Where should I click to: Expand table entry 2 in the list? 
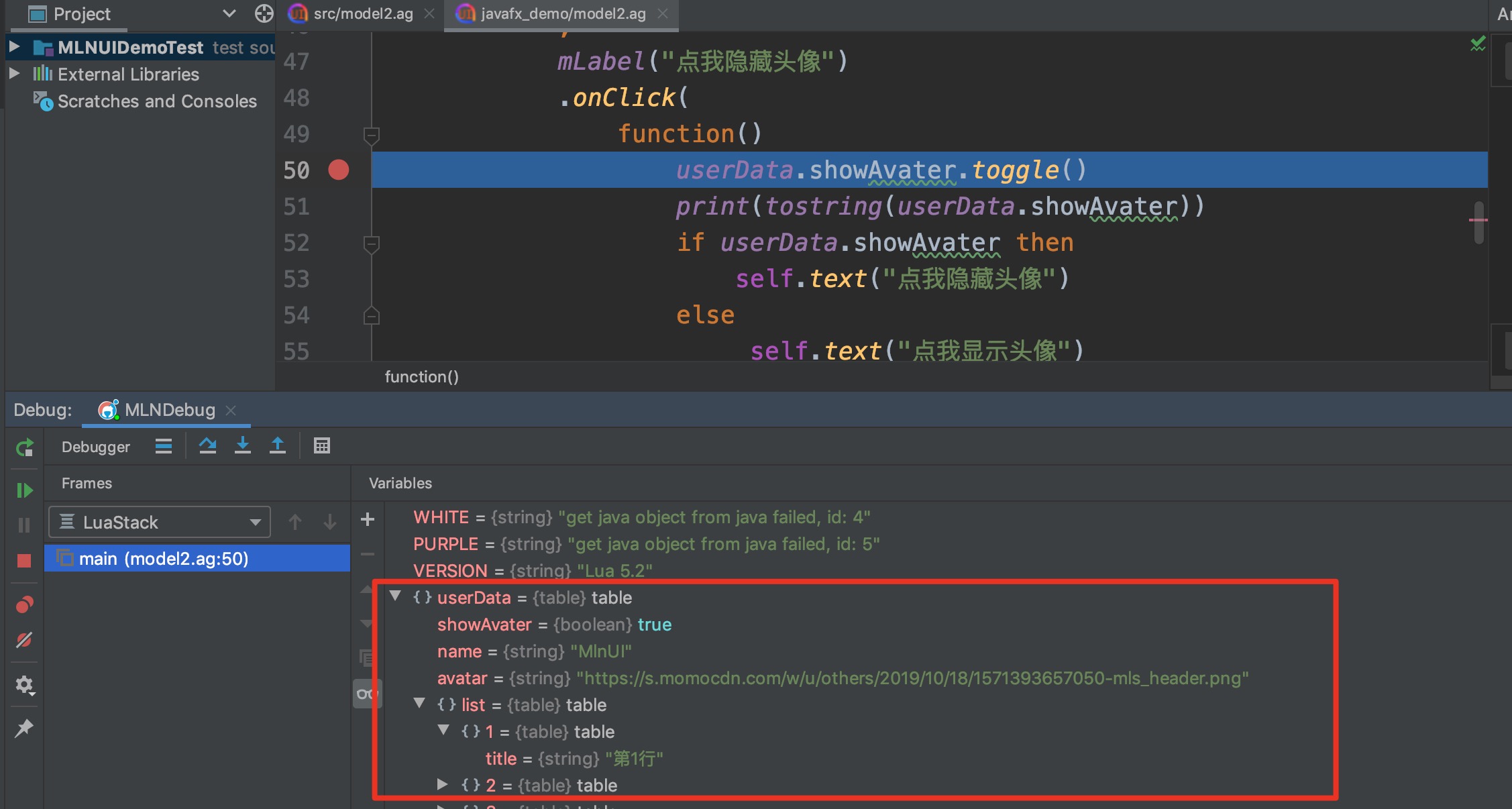click(443, 784)
